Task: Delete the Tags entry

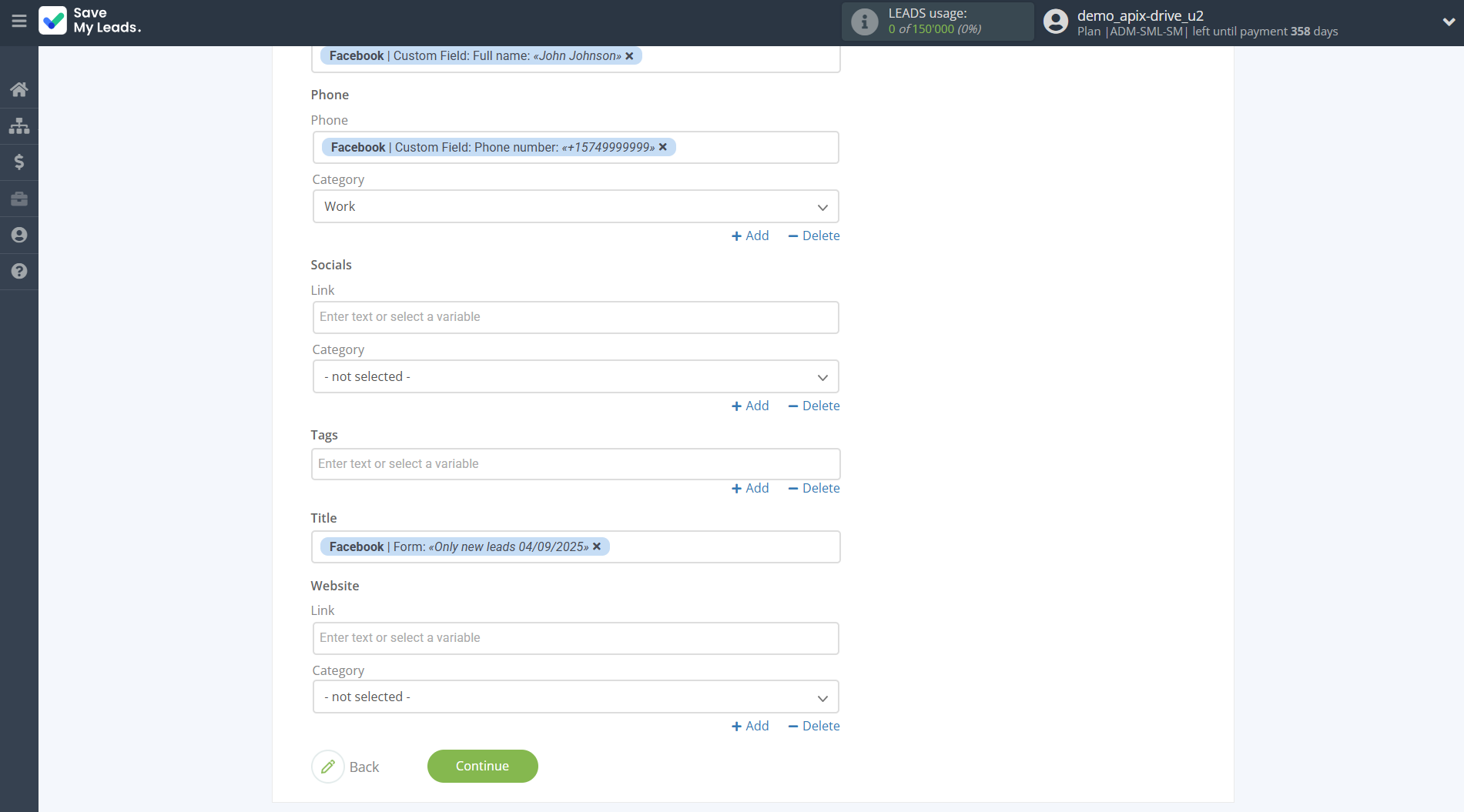Action: [814, 488]
